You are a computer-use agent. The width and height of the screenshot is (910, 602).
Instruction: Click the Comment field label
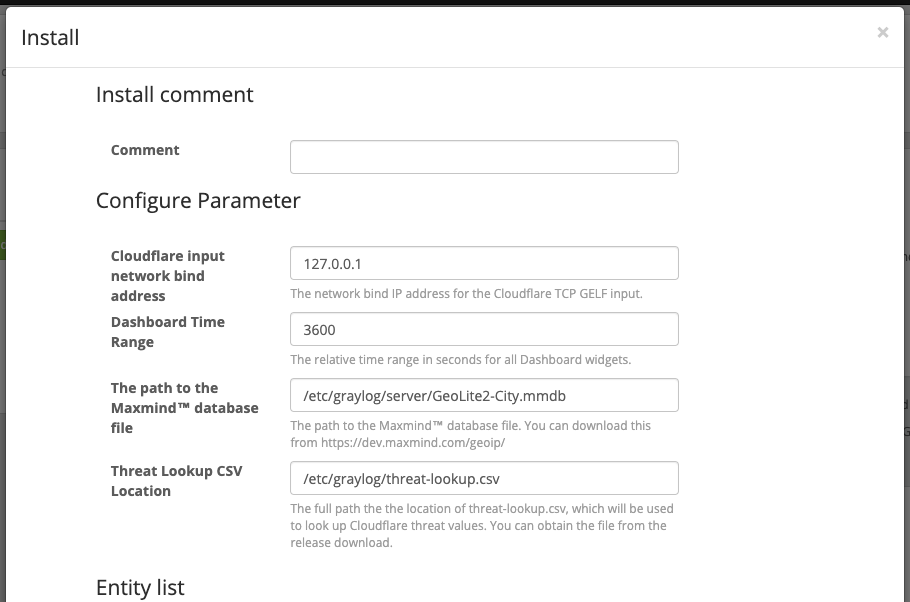tap(145, 150)
